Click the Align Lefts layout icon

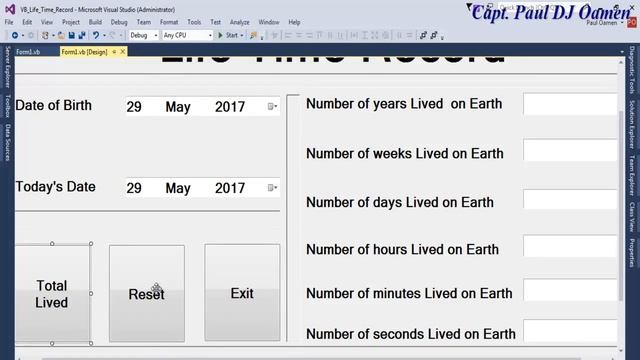point(288,36)
